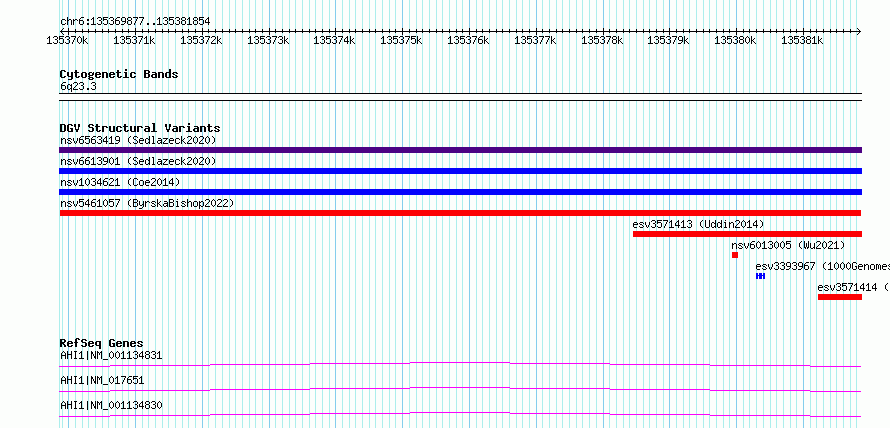Click the 135381k ruler tick label
The height and width of the screenshot is (428, 890).
click(x=803, y=40)
